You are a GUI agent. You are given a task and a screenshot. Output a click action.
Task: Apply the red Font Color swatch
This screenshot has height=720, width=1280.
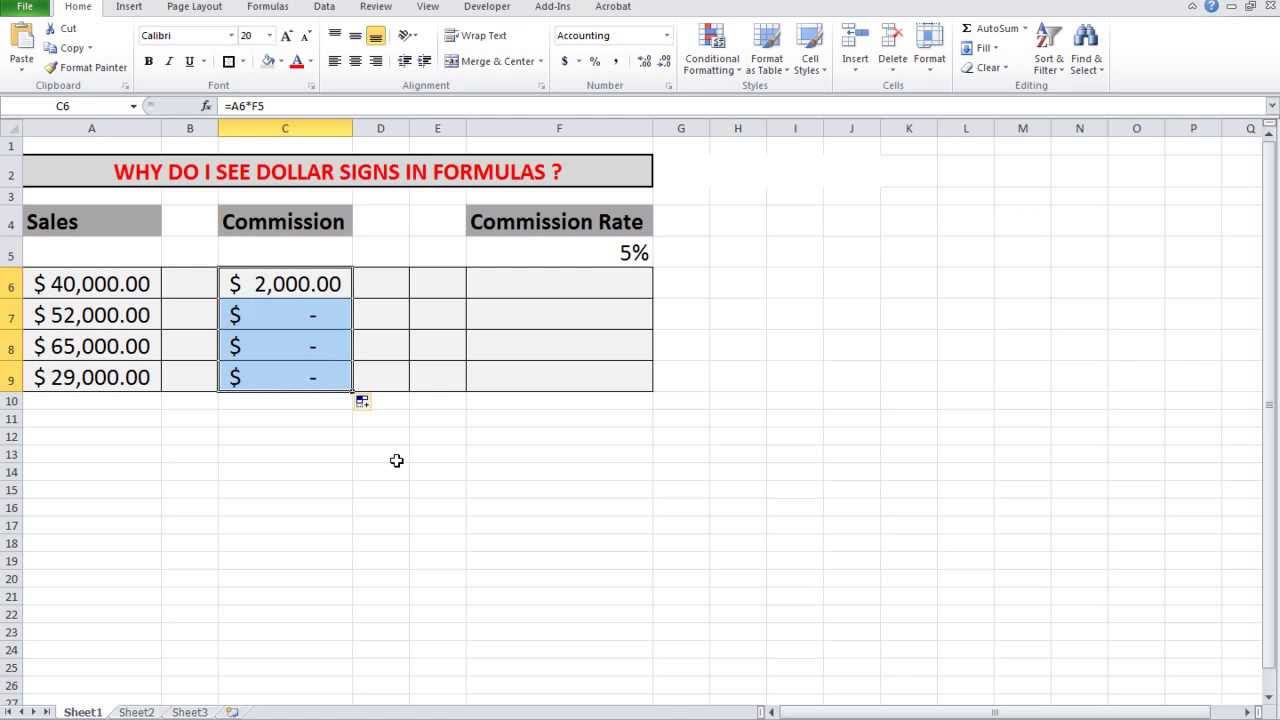296,61
